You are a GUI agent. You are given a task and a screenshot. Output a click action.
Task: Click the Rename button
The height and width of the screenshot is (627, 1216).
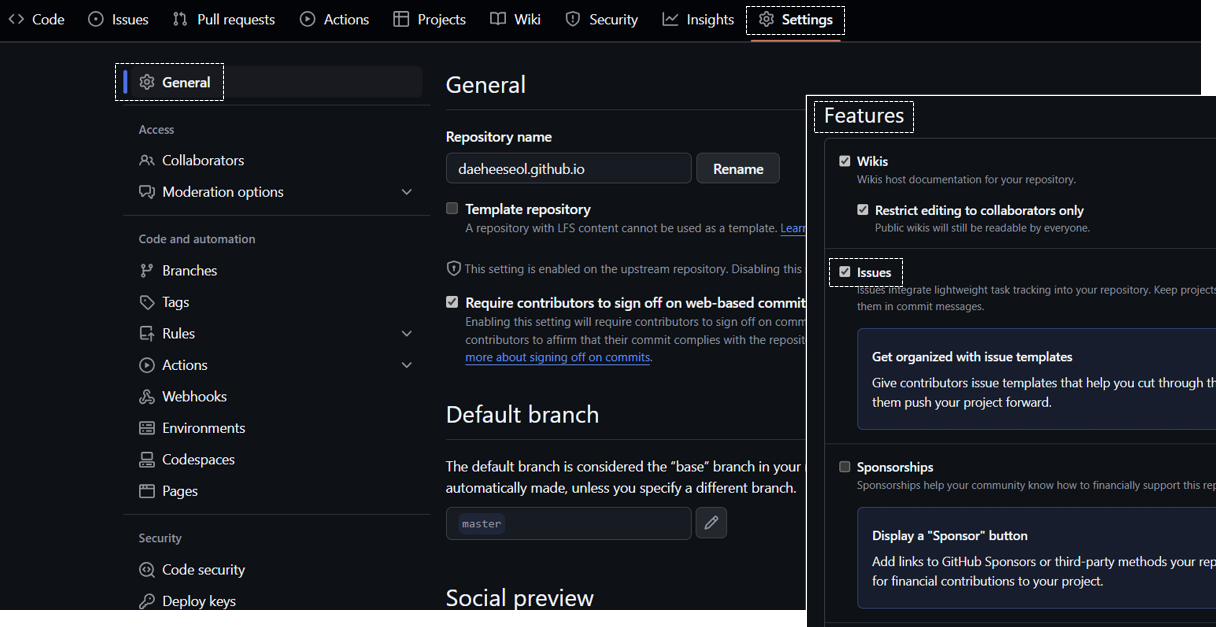click(x=738, y=168)
